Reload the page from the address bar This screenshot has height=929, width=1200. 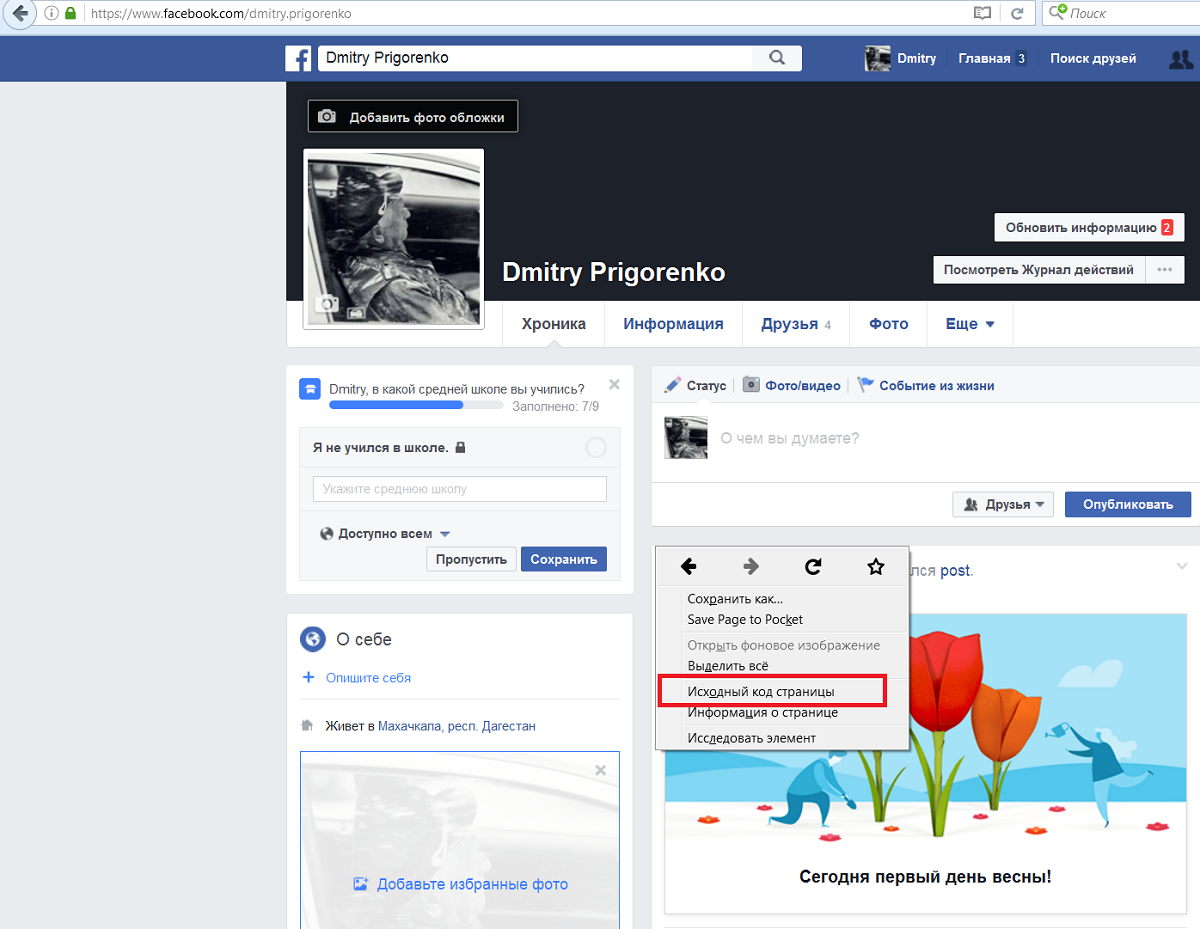point(1017,14)
